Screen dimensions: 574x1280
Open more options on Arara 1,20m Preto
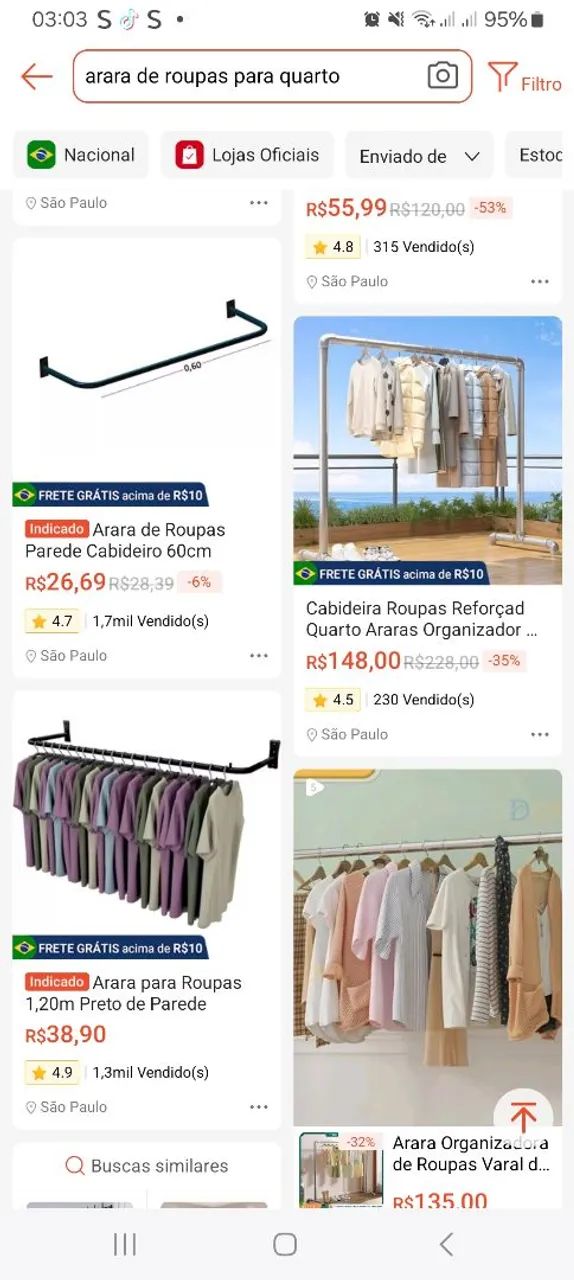point(259,1107)
